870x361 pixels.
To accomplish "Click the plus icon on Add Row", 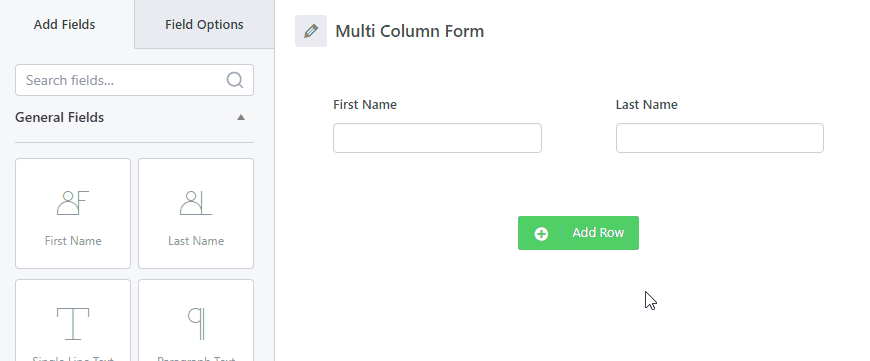I will click(541, 233).
